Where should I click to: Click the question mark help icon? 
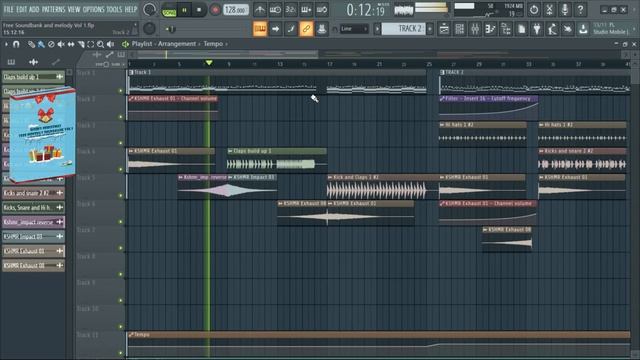click(580, 10)
